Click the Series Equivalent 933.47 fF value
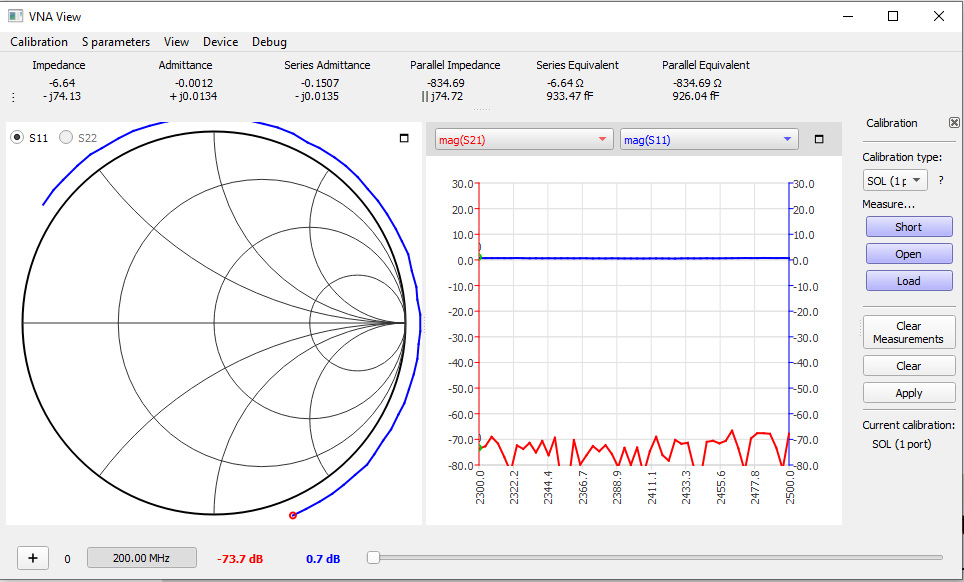 tap(569, 96)
